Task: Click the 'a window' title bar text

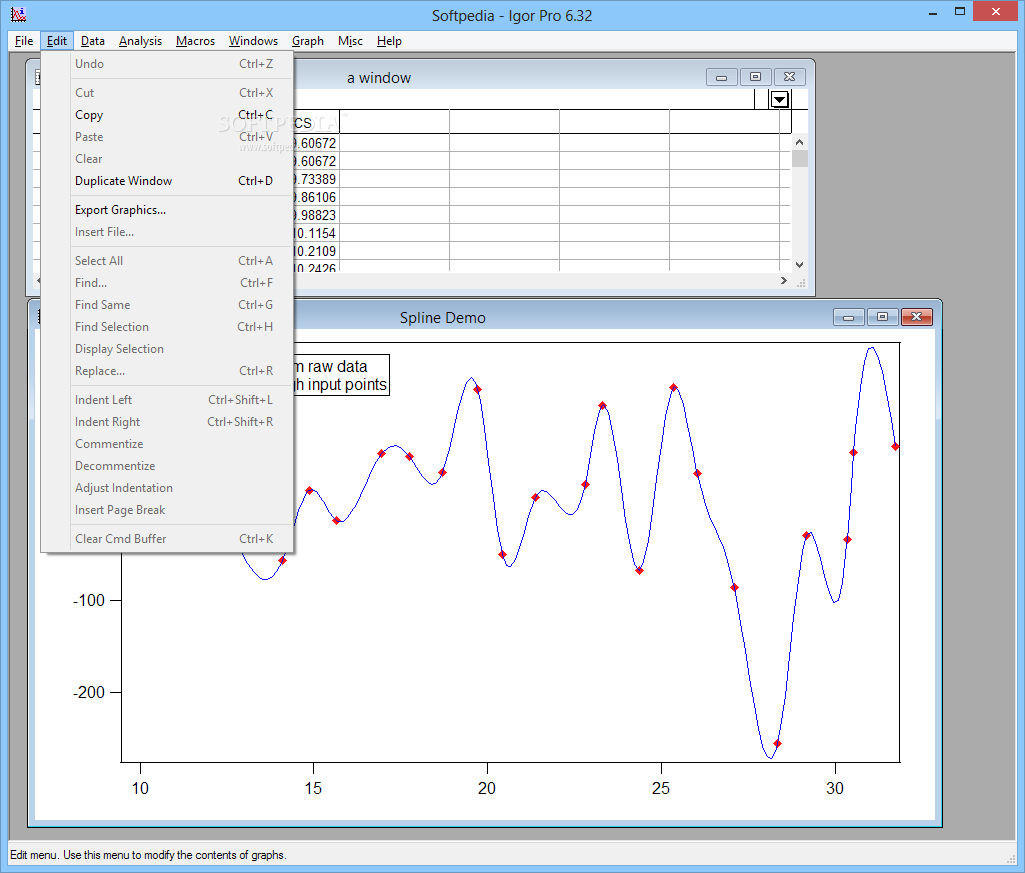Action: click(378, 78)
